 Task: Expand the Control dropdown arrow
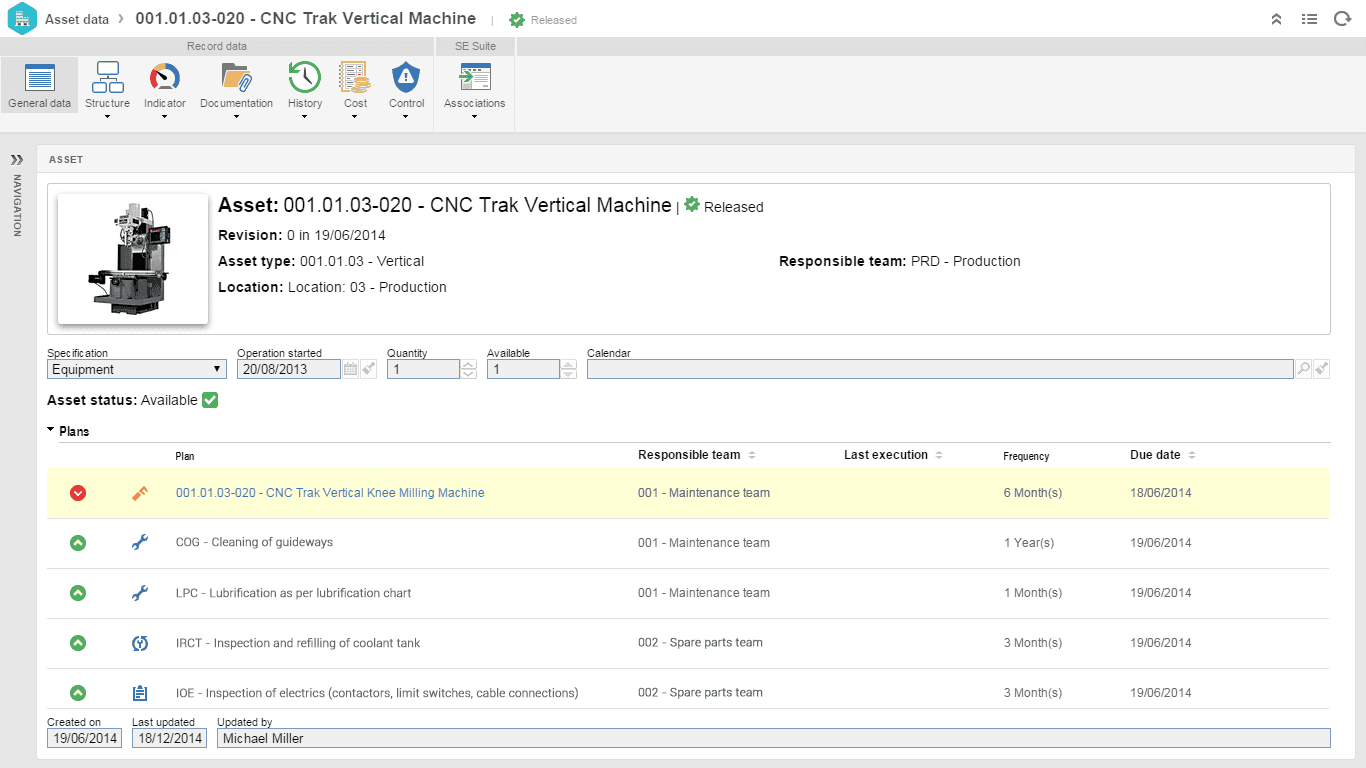coord(406,117)
